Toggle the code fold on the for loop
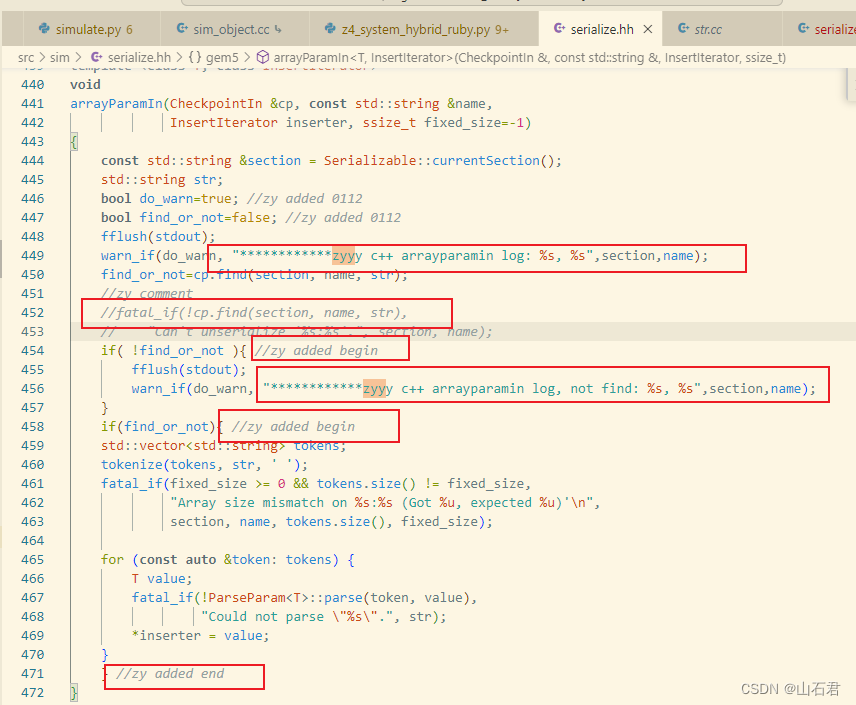This screenshot has height=705, width=856. point(55,559)
